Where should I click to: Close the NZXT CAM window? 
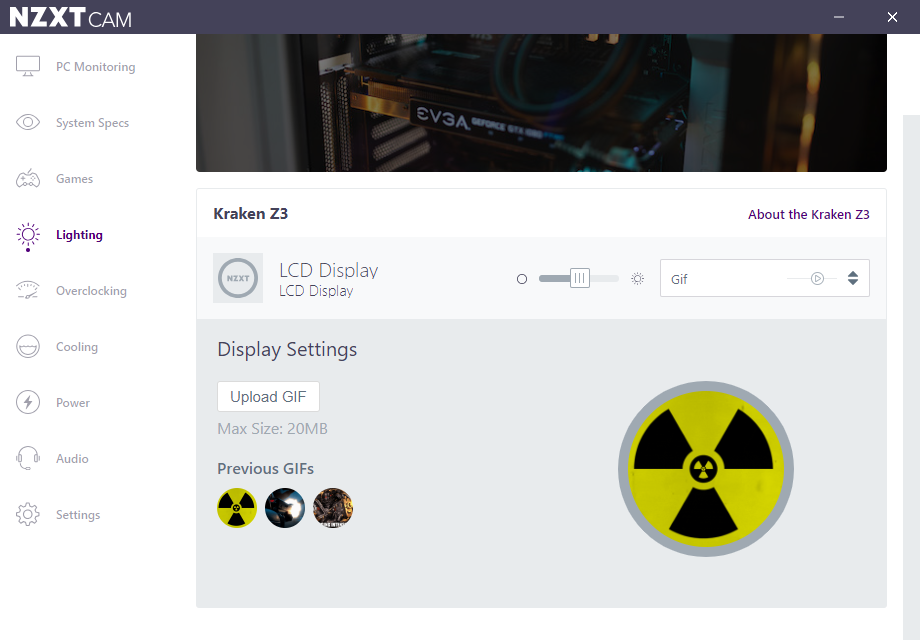click(892, 17)
